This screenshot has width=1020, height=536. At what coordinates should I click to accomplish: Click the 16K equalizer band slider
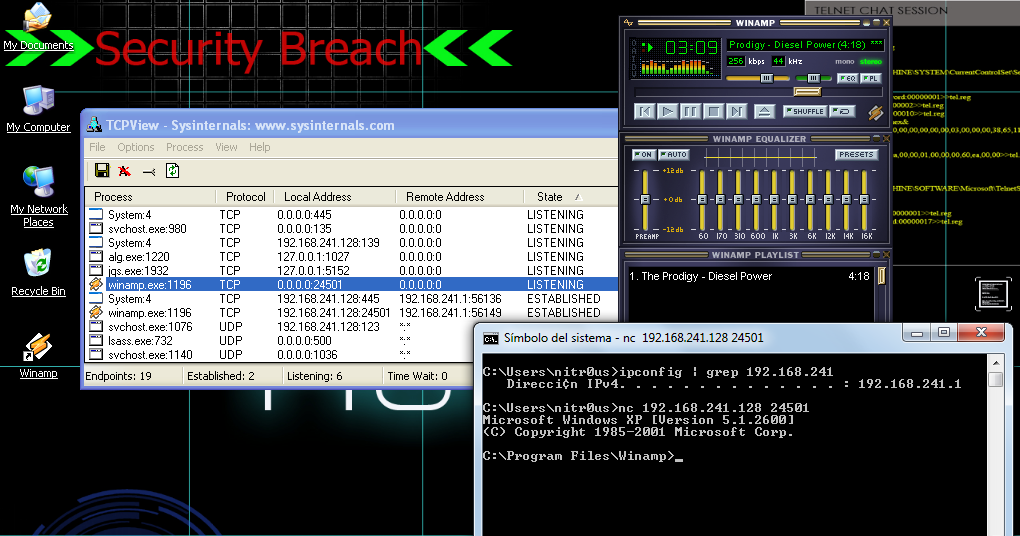pyautogui.click(x=865, y=199)
